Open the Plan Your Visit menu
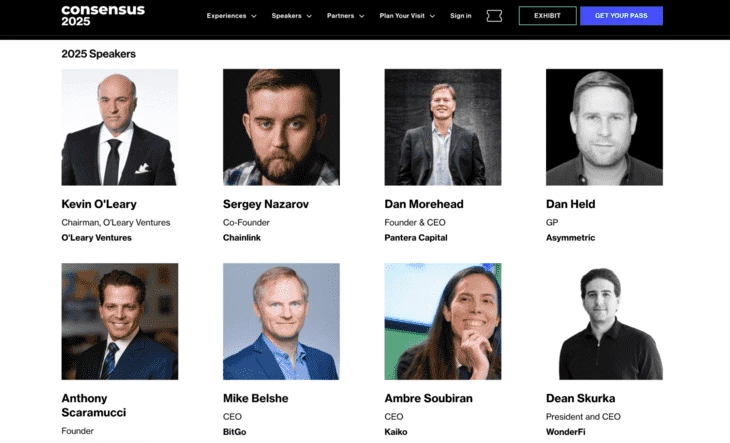 [x=407, y=16]
